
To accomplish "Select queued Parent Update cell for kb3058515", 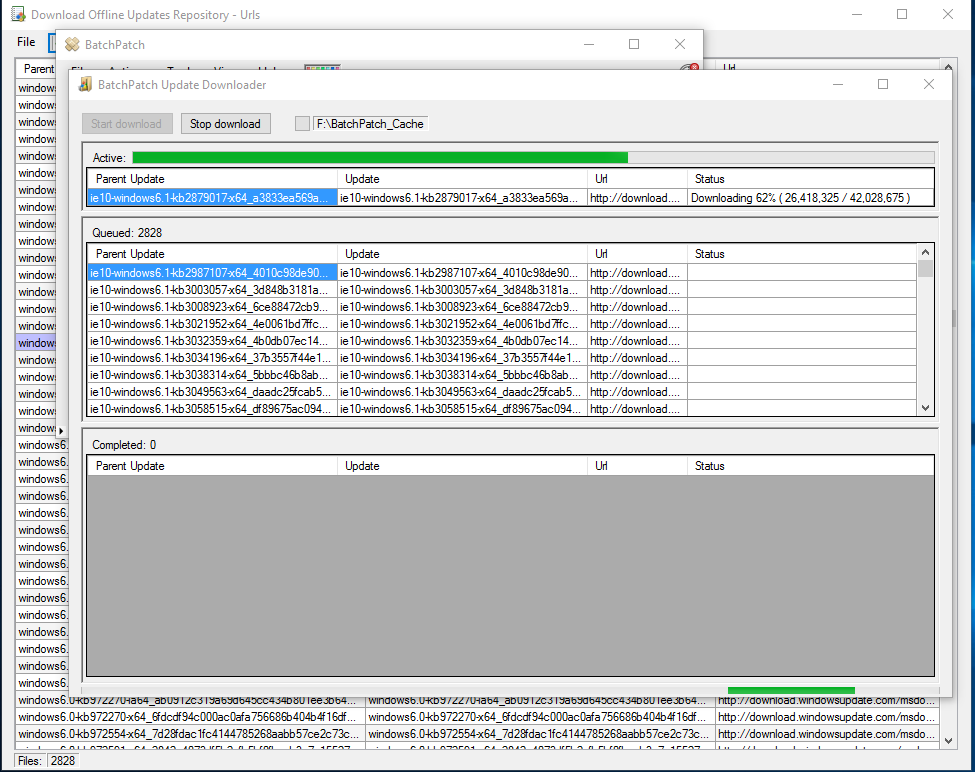I will pyautogui.click(x=212, y=409).
